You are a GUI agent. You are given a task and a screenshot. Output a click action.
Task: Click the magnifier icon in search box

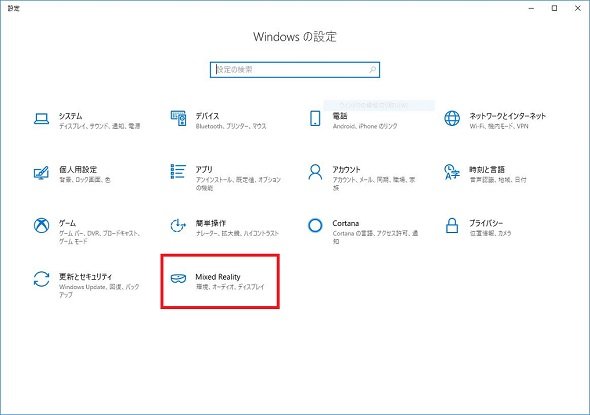coord(373,70)
